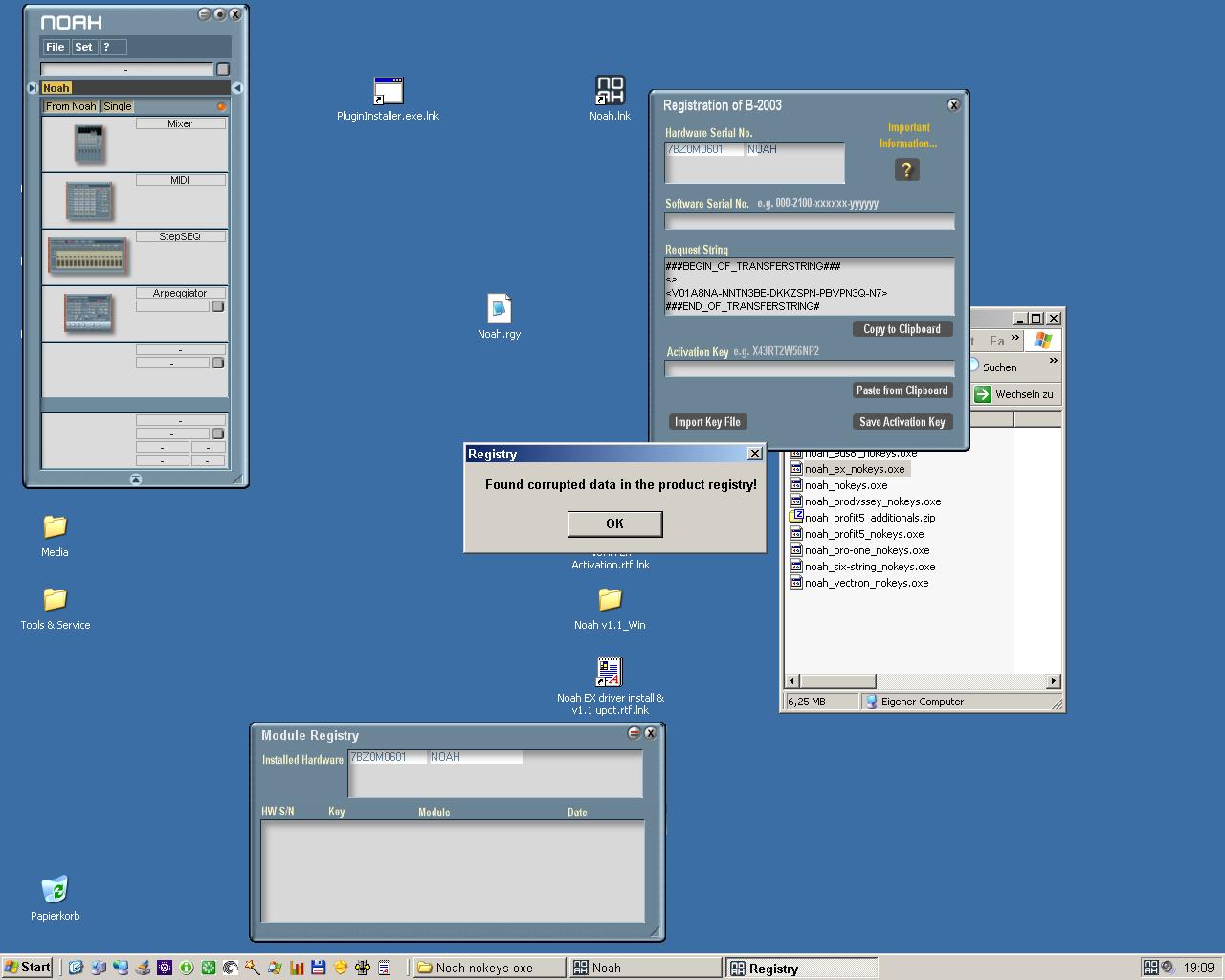Open the Tools & Service folder
The height and width of the screenshot is (980, 1225).
(x=55, y=609)
